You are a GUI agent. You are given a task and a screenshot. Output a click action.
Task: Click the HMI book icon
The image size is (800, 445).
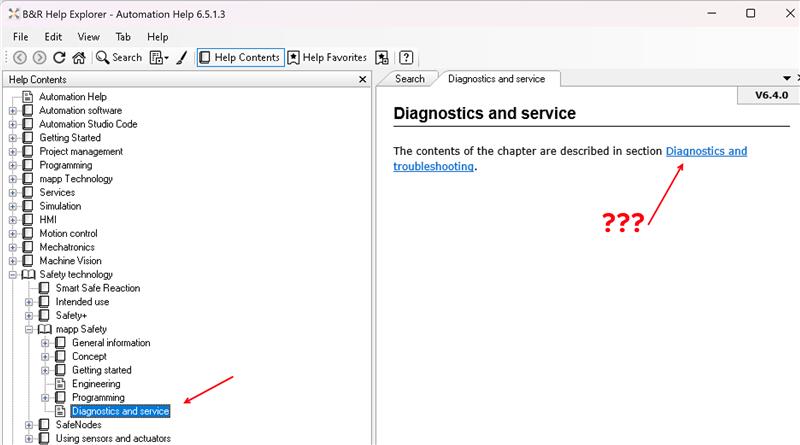28,220
